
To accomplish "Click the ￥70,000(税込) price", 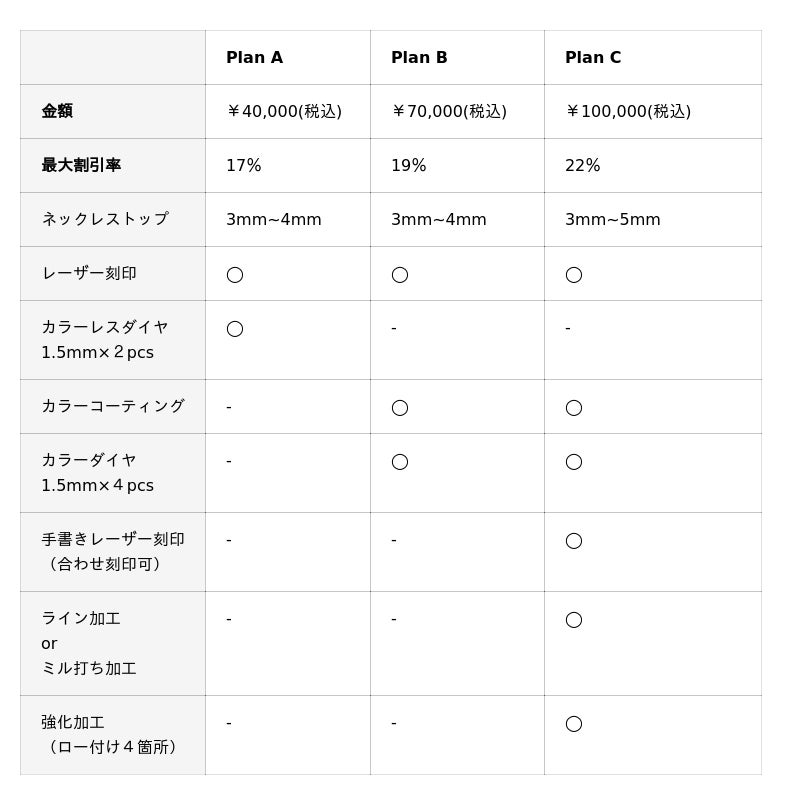I will tap(449, 112).
